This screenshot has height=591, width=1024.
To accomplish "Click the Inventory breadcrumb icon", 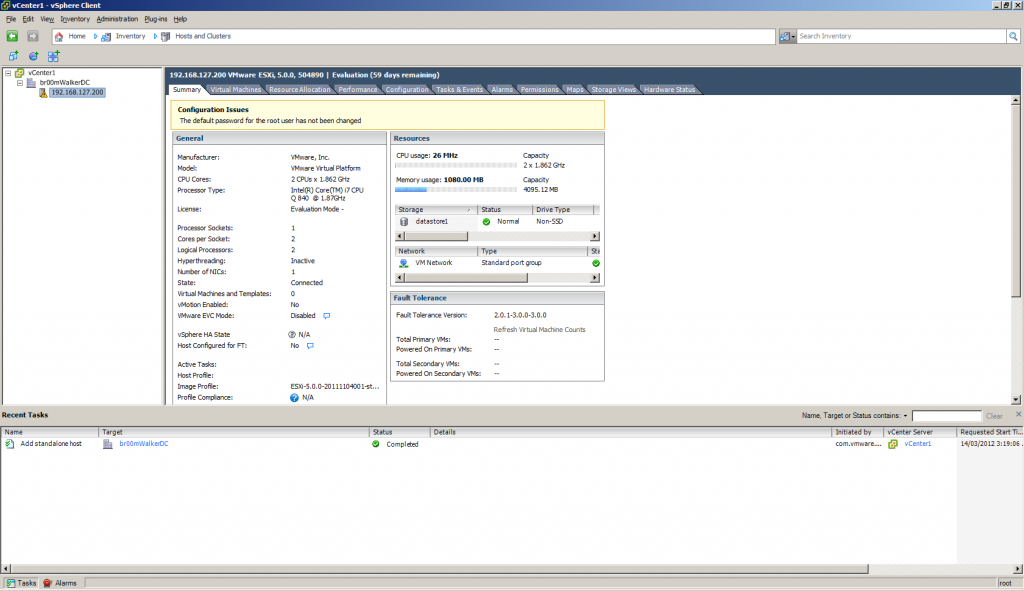I will click(x=106, y=37).
